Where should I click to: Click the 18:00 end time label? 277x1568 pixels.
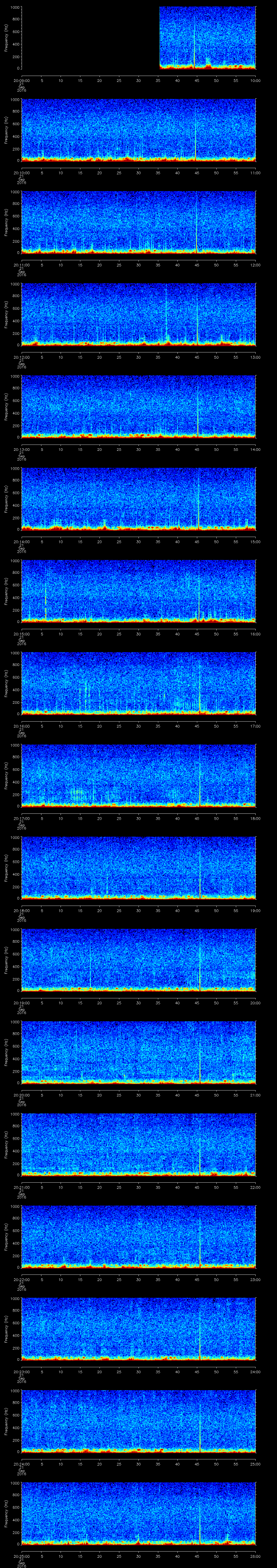(x=255, y=818)
